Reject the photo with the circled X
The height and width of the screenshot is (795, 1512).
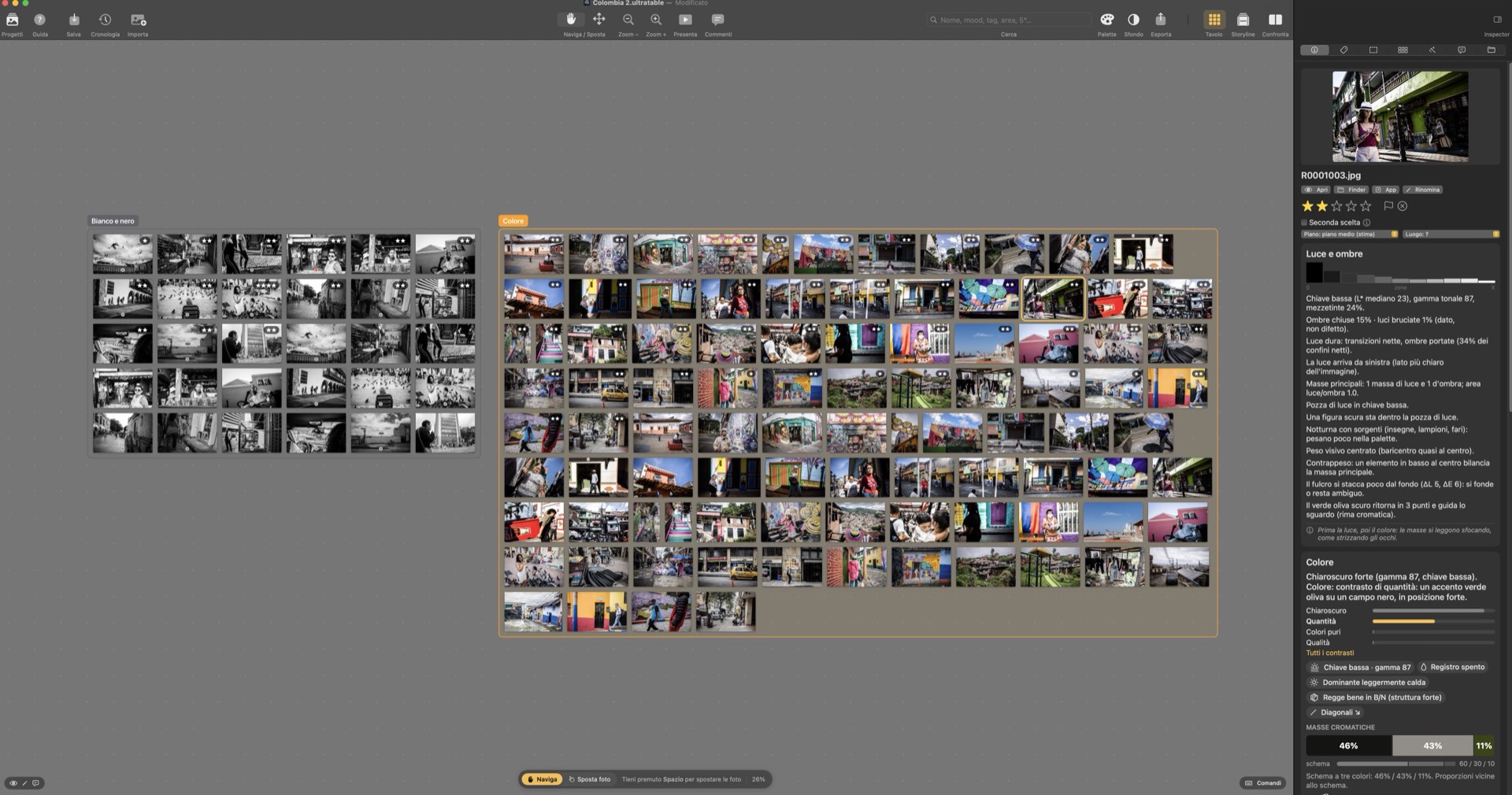tap(1403, 206)
